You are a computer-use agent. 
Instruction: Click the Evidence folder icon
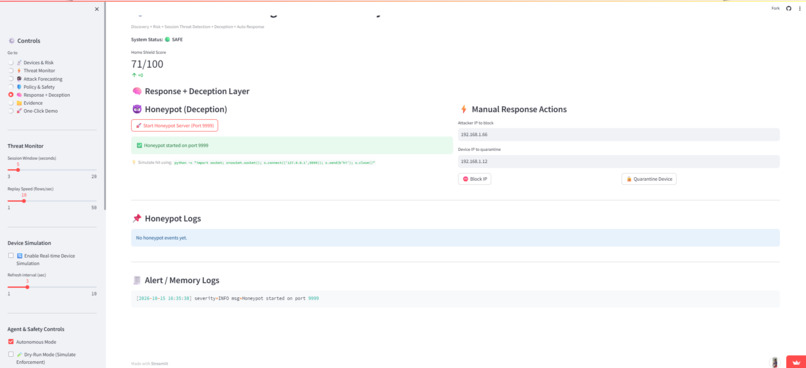[x=20, y=103]
